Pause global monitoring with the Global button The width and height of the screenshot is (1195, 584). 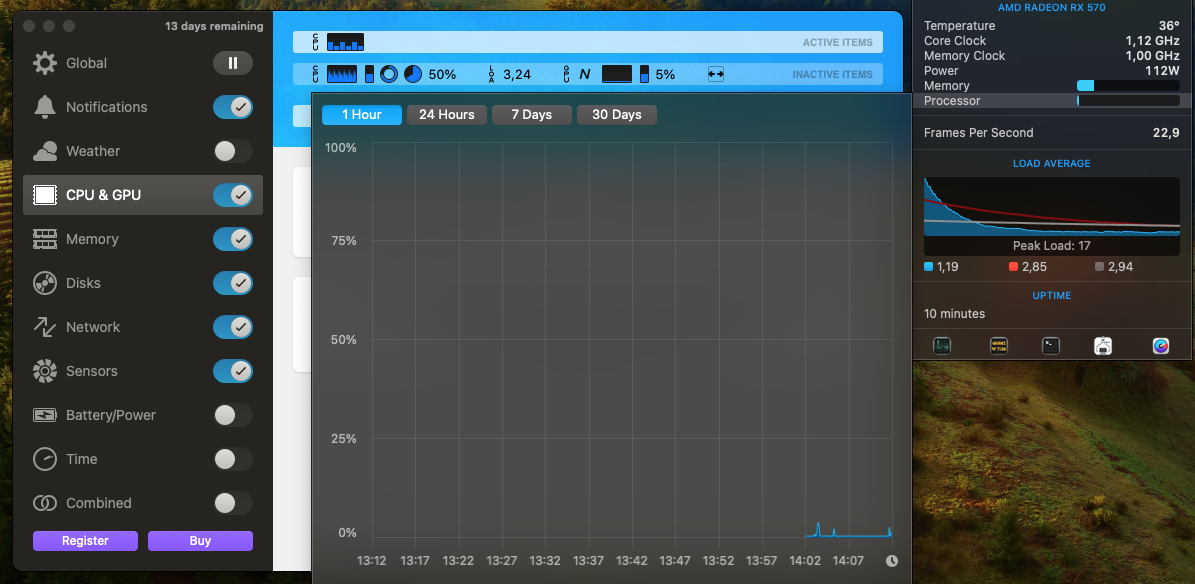232,63
